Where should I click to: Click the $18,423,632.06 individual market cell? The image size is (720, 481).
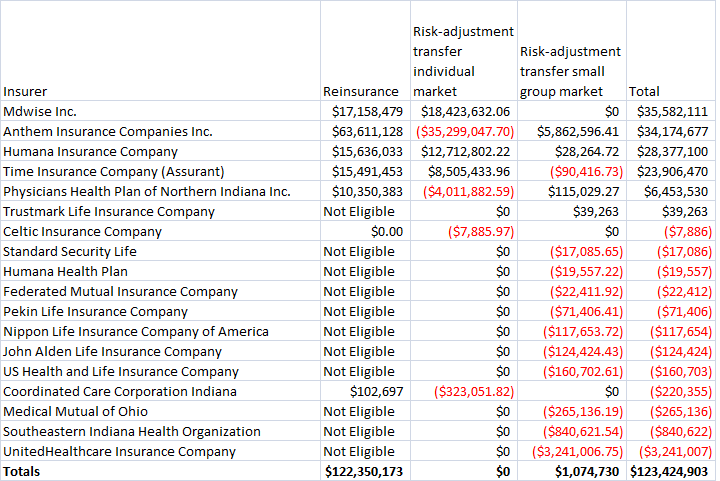464,111
